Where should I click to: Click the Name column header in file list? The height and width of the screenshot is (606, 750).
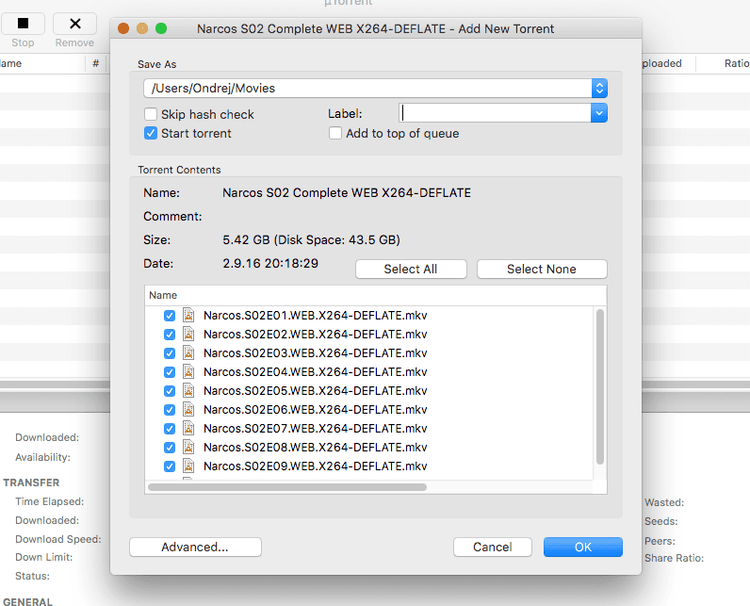pos(375,295)
